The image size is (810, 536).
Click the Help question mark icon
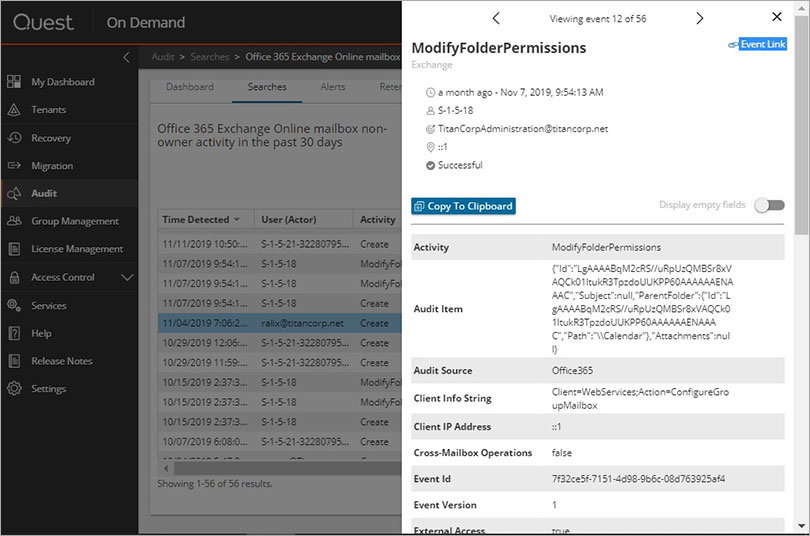coord(14,333)
